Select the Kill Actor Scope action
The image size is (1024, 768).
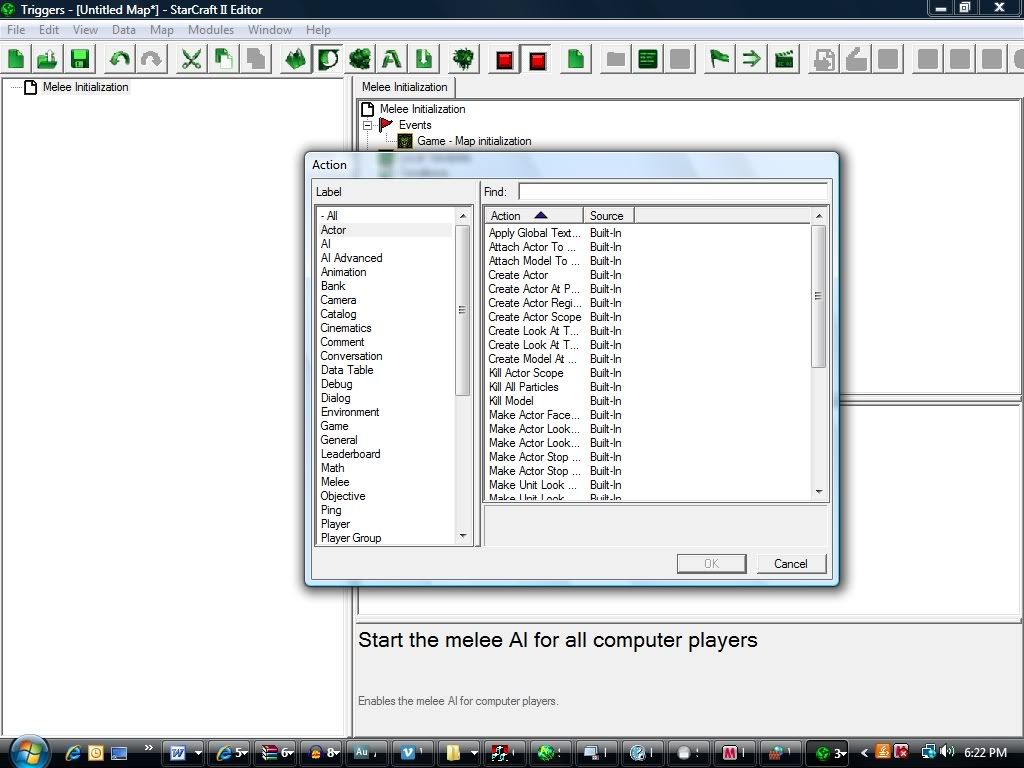point(526,373)
